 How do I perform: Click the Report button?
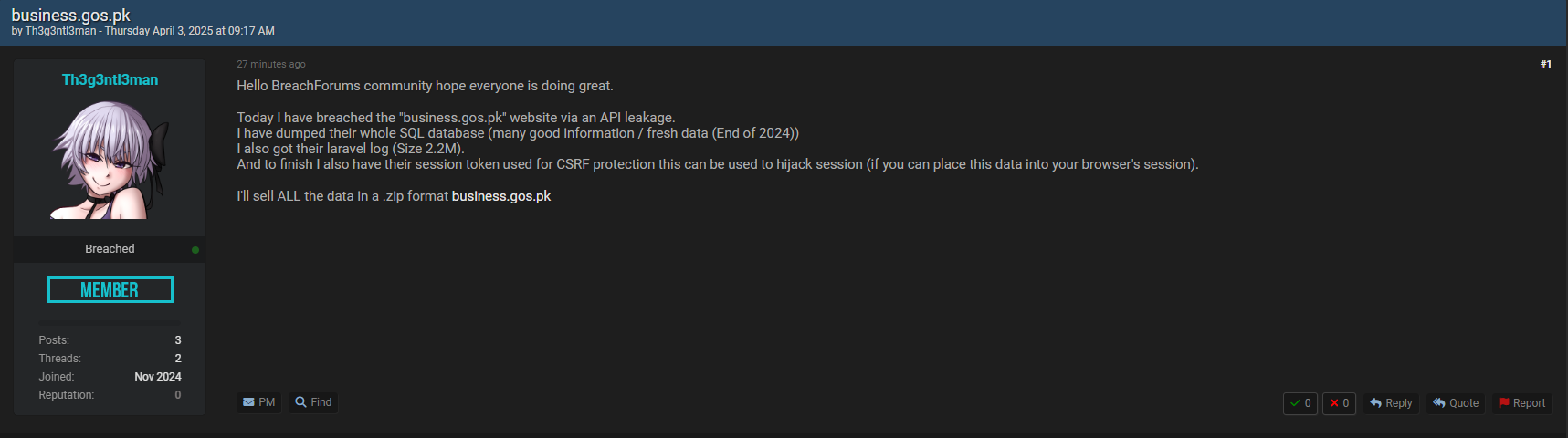coord(1521,403)
